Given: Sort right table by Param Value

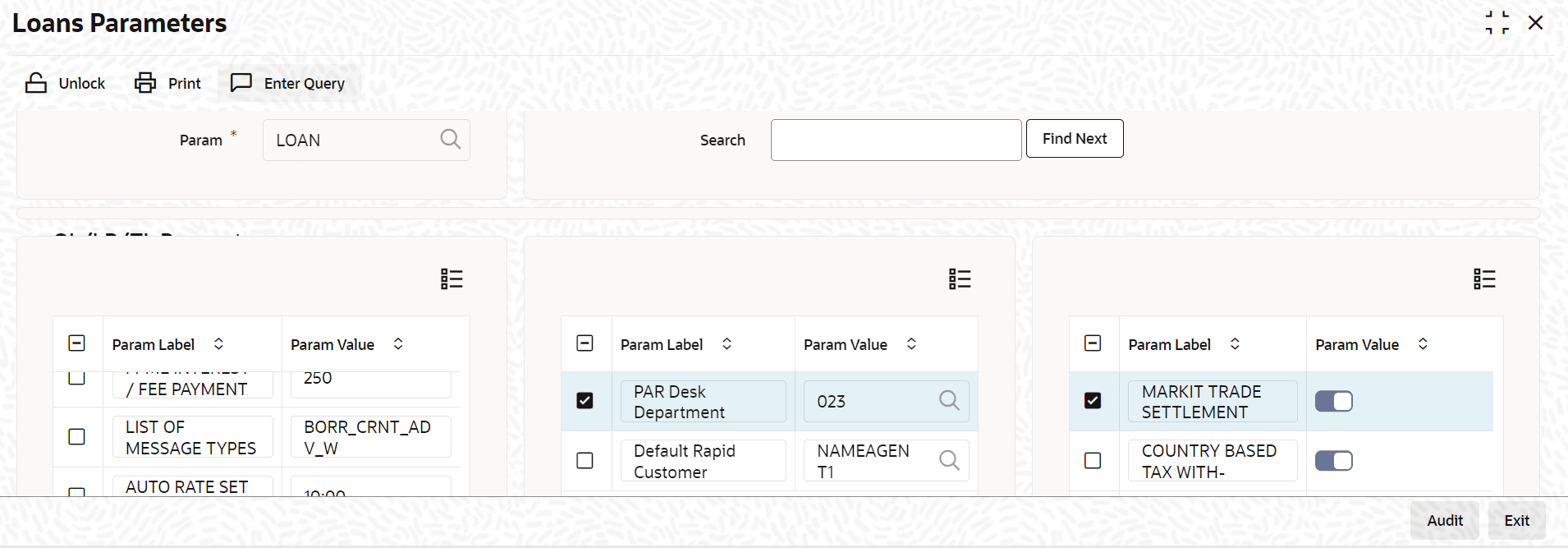Looking at the screenshot, I should tap(1423, 344).
